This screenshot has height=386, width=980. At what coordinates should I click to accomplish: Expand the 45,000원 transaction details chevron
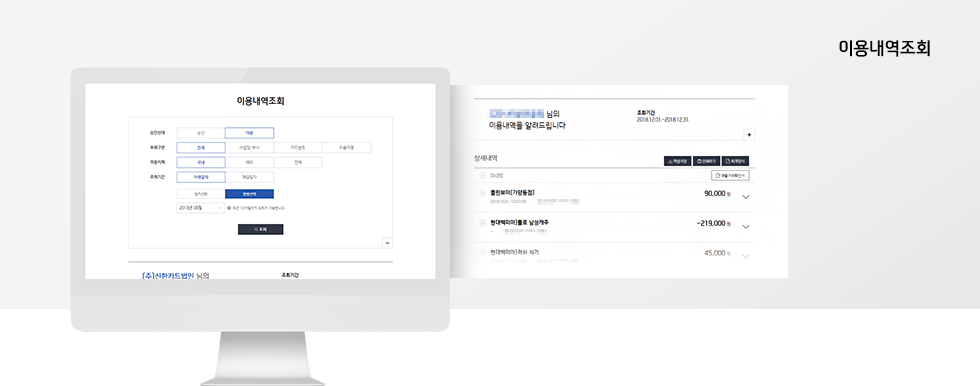745,256
